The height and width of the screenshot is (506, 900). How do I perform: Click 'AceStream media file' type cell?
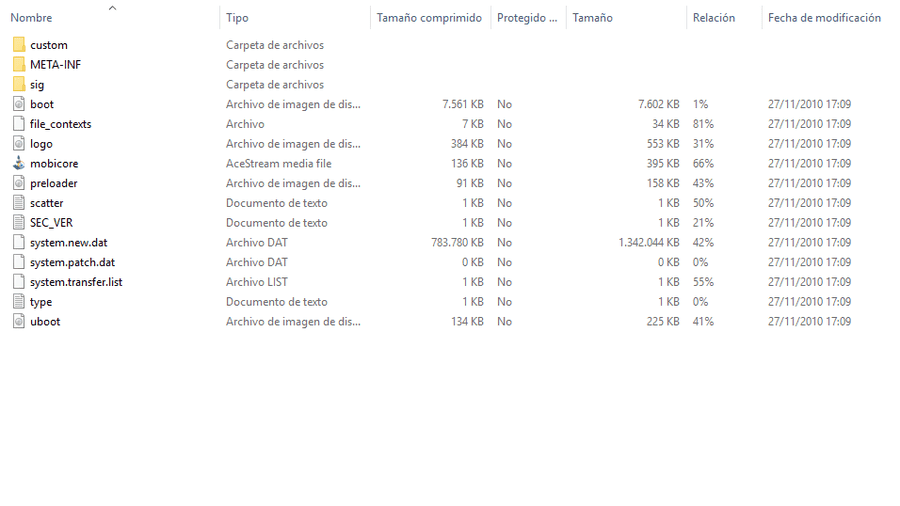(x=278, y=164)
